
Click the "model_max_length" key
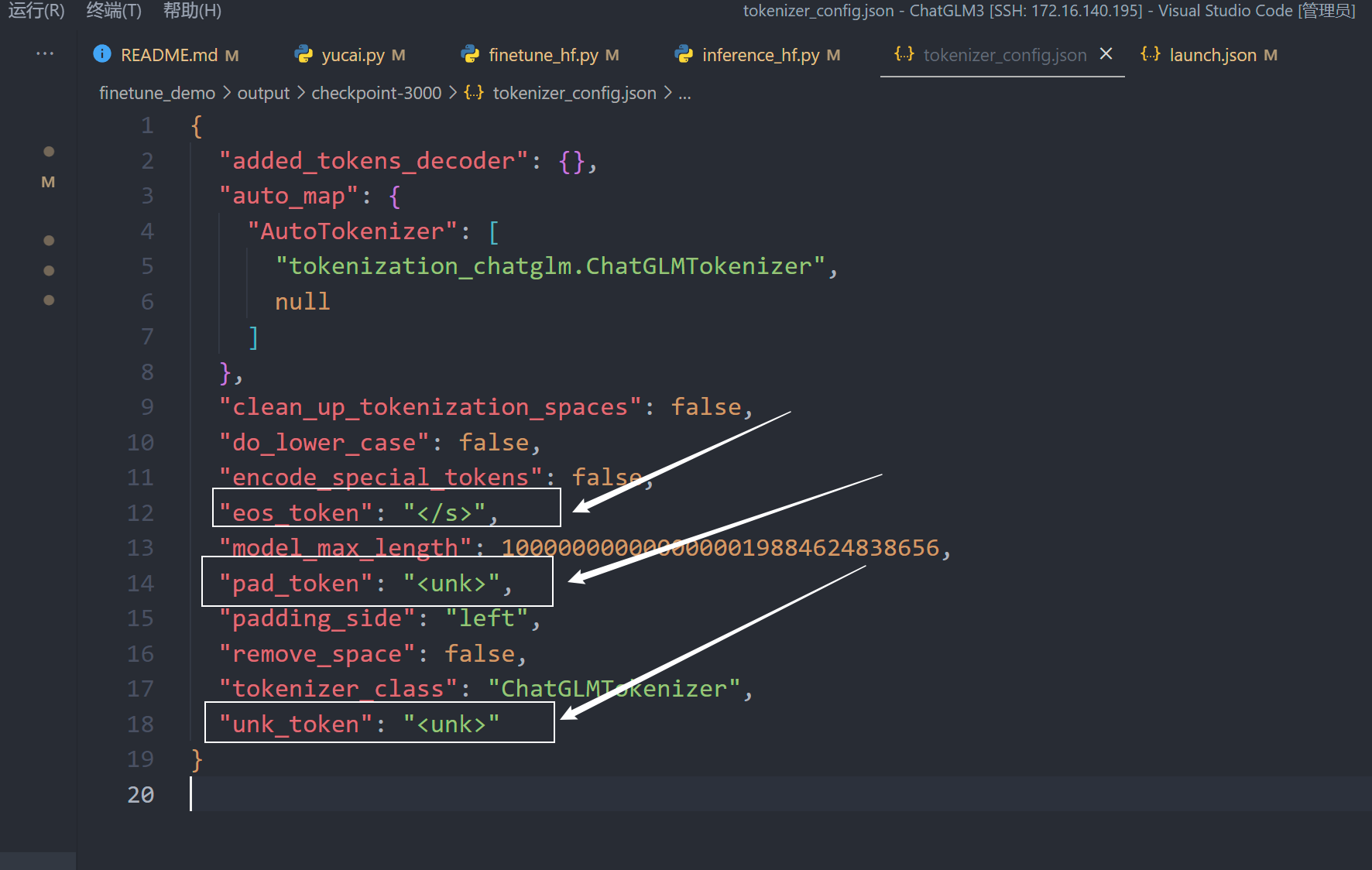(x=345, y=547)
